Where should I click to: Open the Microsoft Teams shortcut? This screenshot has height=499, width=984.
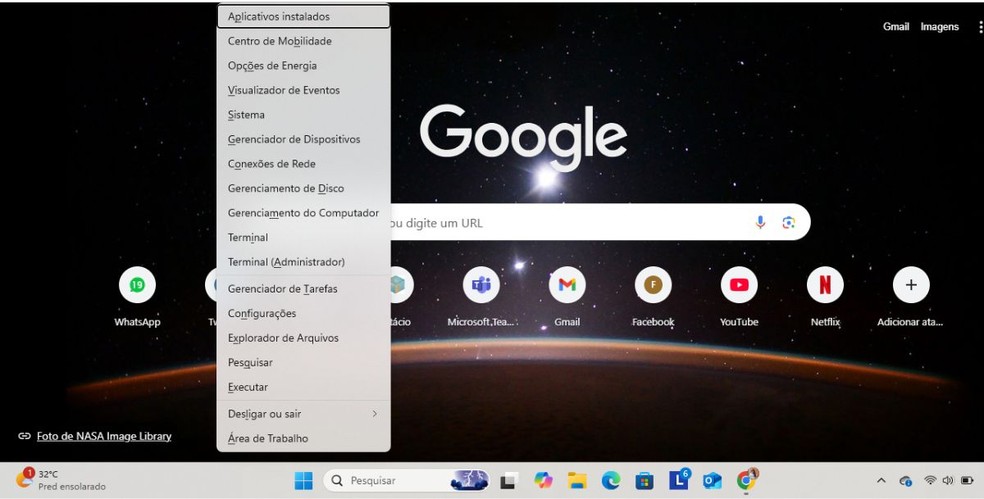pos(481,286)
